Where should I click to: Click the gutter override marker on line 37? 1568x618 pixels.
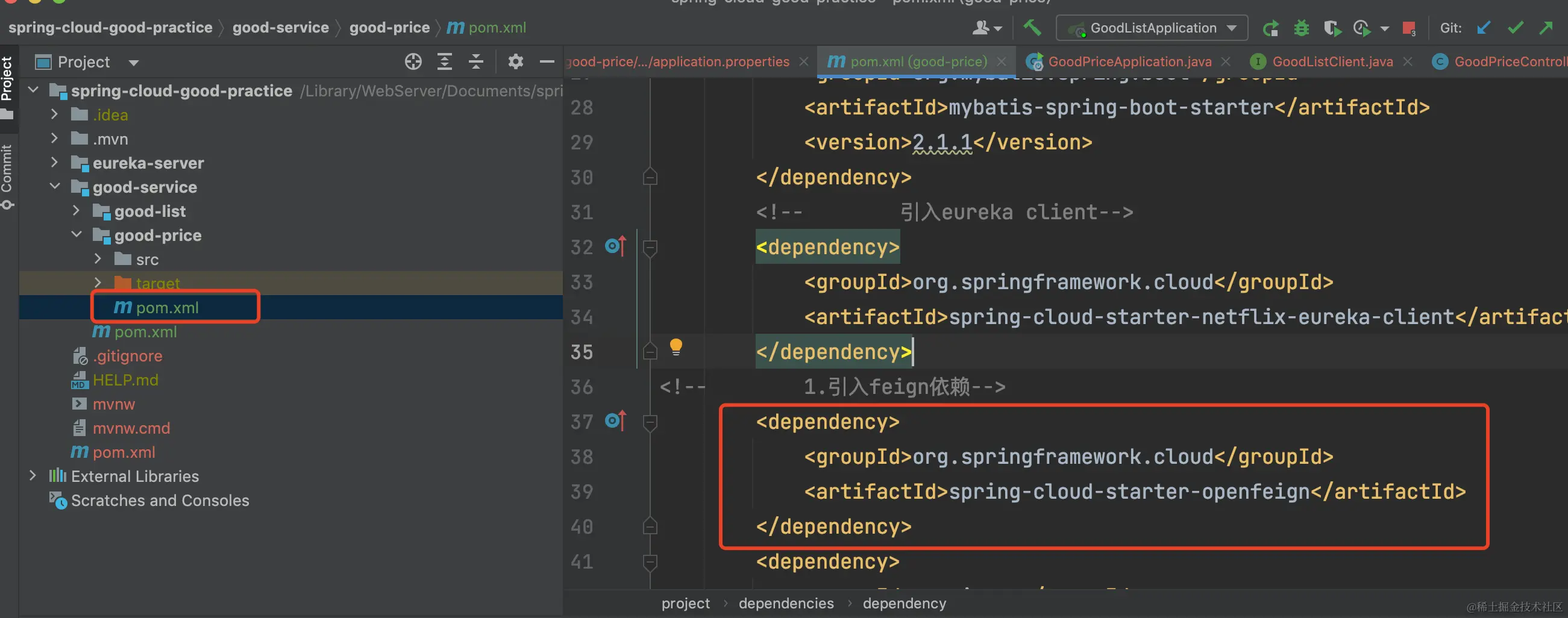(x=615, y=421)
